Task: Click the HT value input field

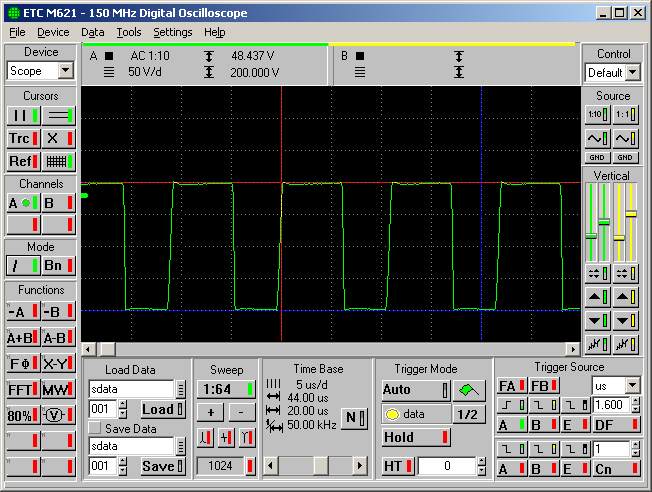Action: (x=445, y=466)
